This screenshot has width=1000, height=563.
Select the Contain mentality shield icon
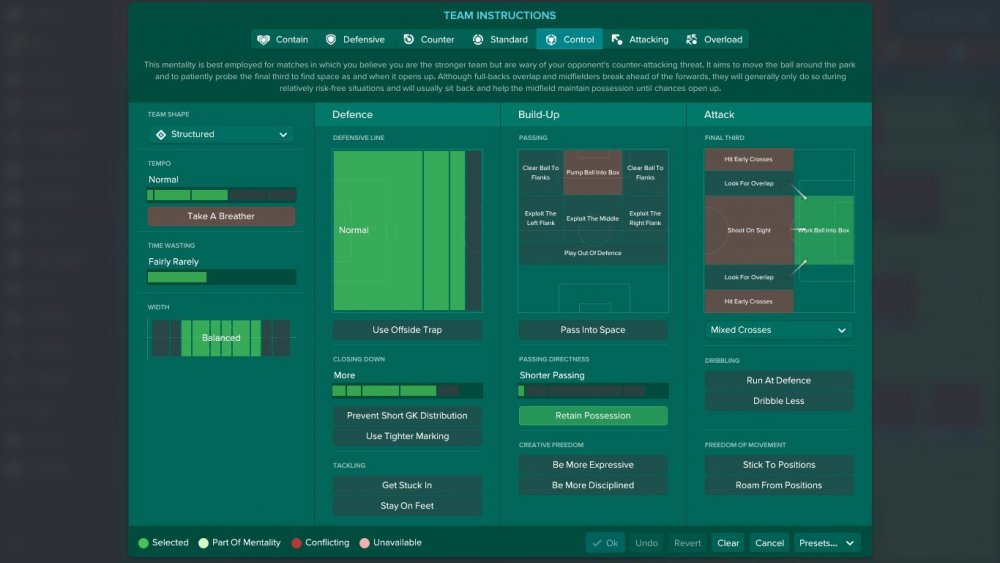coord(263,40)
